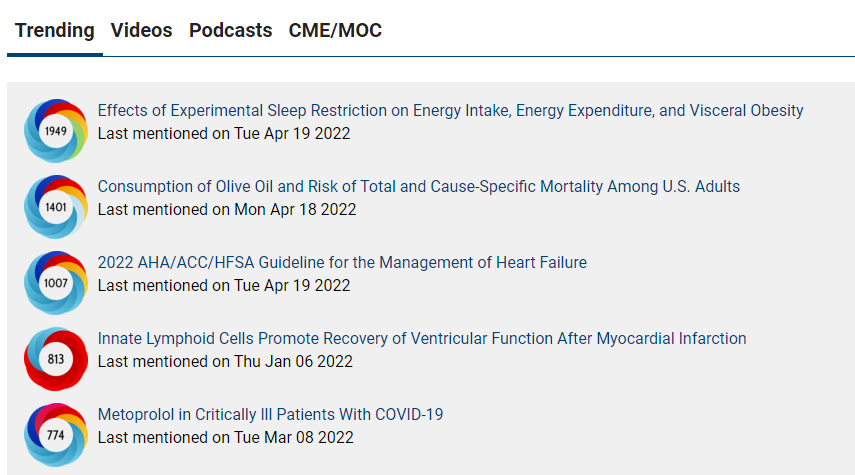Open the Podcasts tab
855x475 pixels.
230,31
